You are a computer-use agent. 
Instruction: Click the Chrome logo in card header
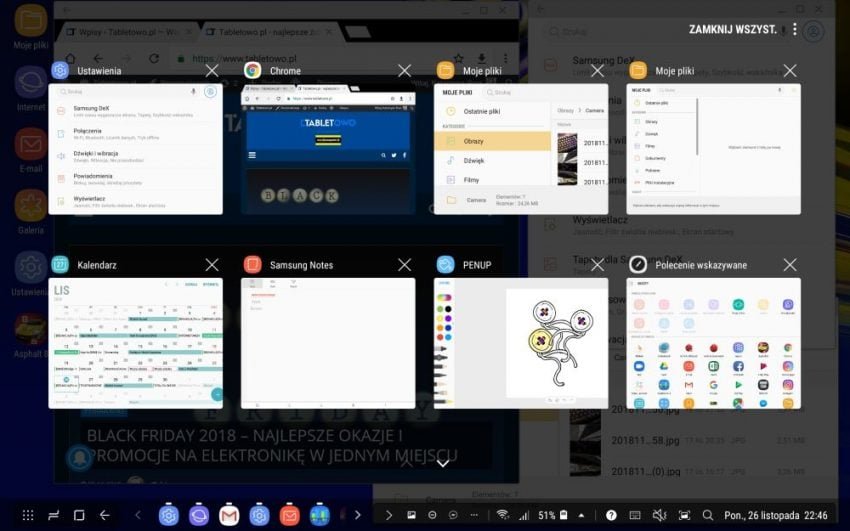tap(253, 70)
